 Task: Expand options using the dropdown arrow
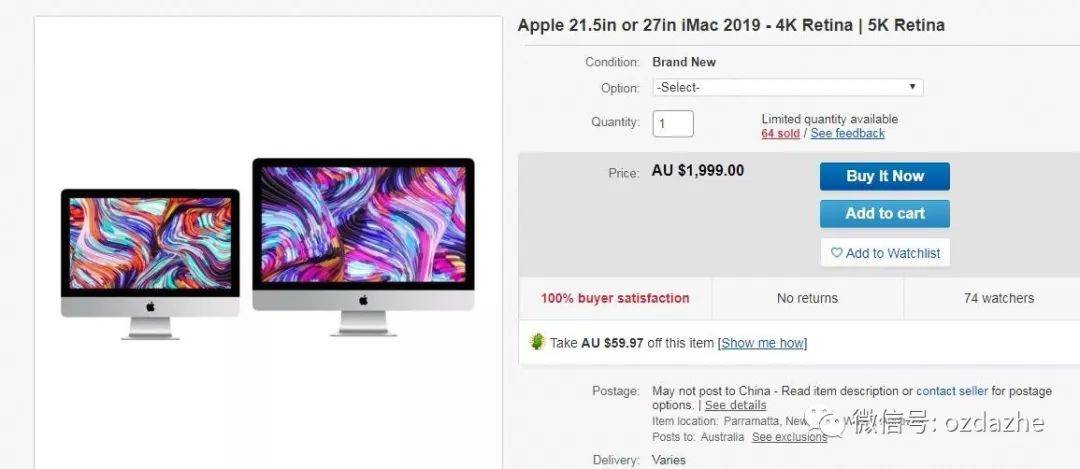click(912, 87)
